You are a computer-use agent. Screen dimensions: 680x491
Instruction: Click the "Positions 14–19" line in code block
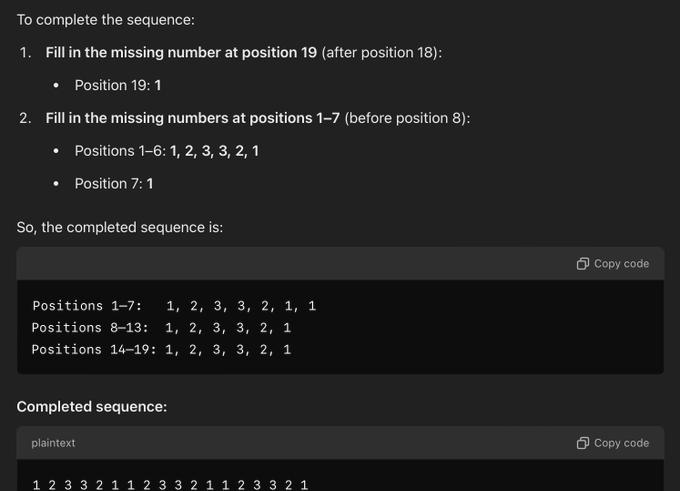pyautogui.click(x=161, y=350)
